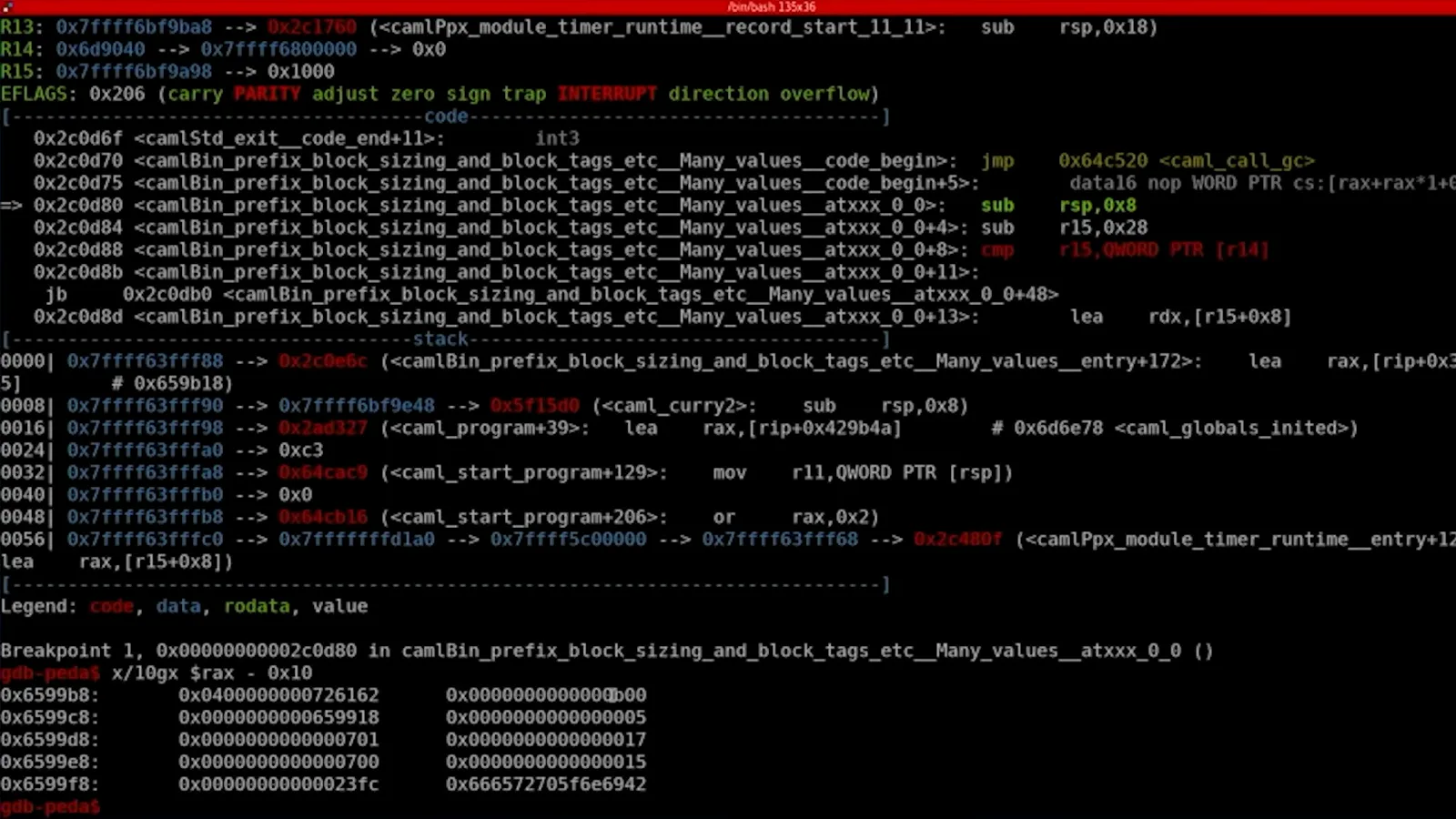
Task: Click the typed command x/10gx $rax - 0x10
Action: tap(212, 673)
